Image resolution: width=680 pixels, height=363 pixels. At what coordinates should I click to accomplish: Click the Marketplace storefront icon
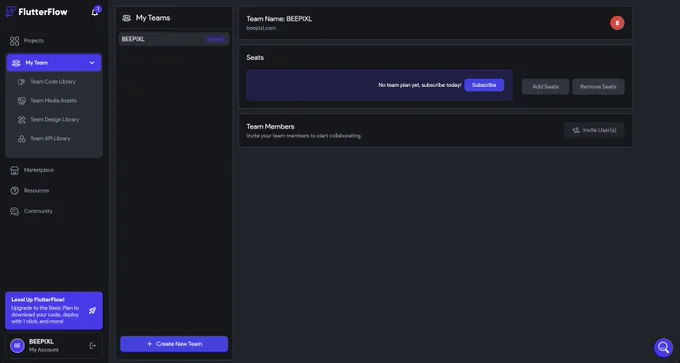(x=15, y=170)
